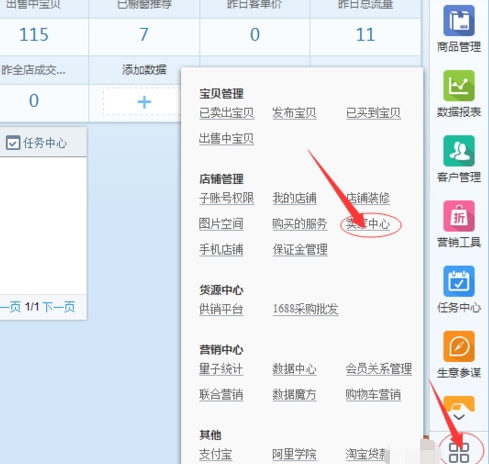Click the 店铺管理 section heading
This screenshot has width=489, height=464.
[x=221, y=179]
